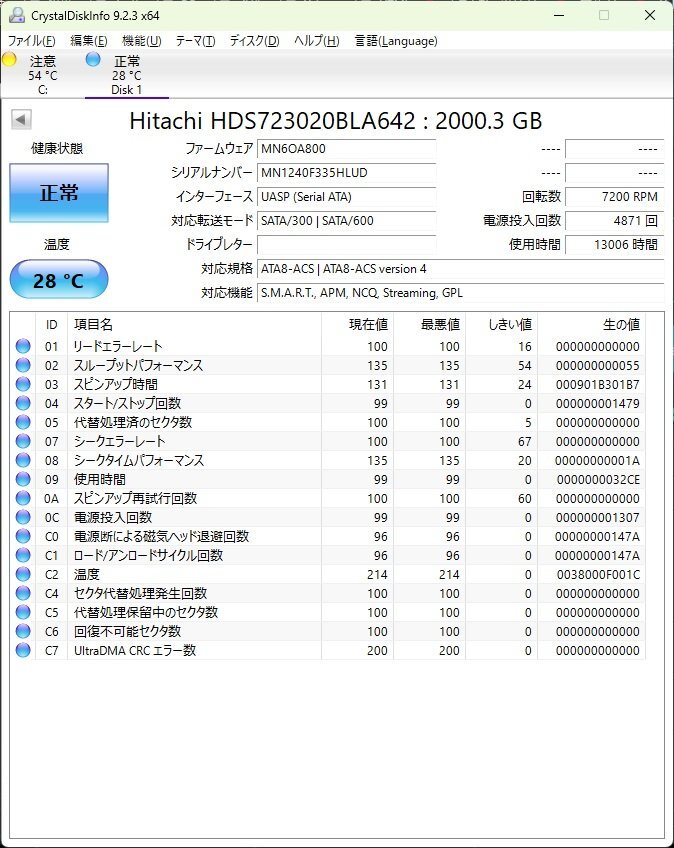
Task: Click the rotation rate field 7200 RPM
Action: click(x=614, y=196)
